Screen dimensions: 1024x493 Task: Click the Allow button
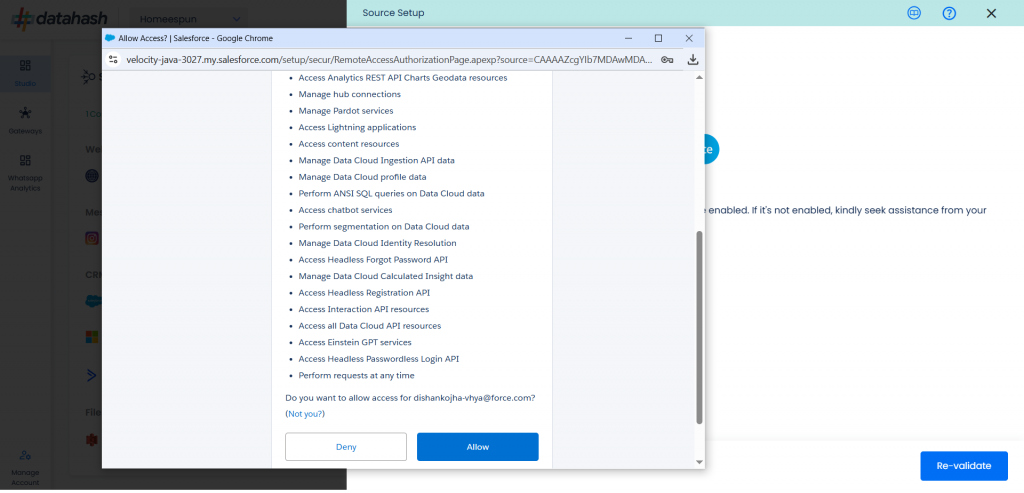point(477,447)
